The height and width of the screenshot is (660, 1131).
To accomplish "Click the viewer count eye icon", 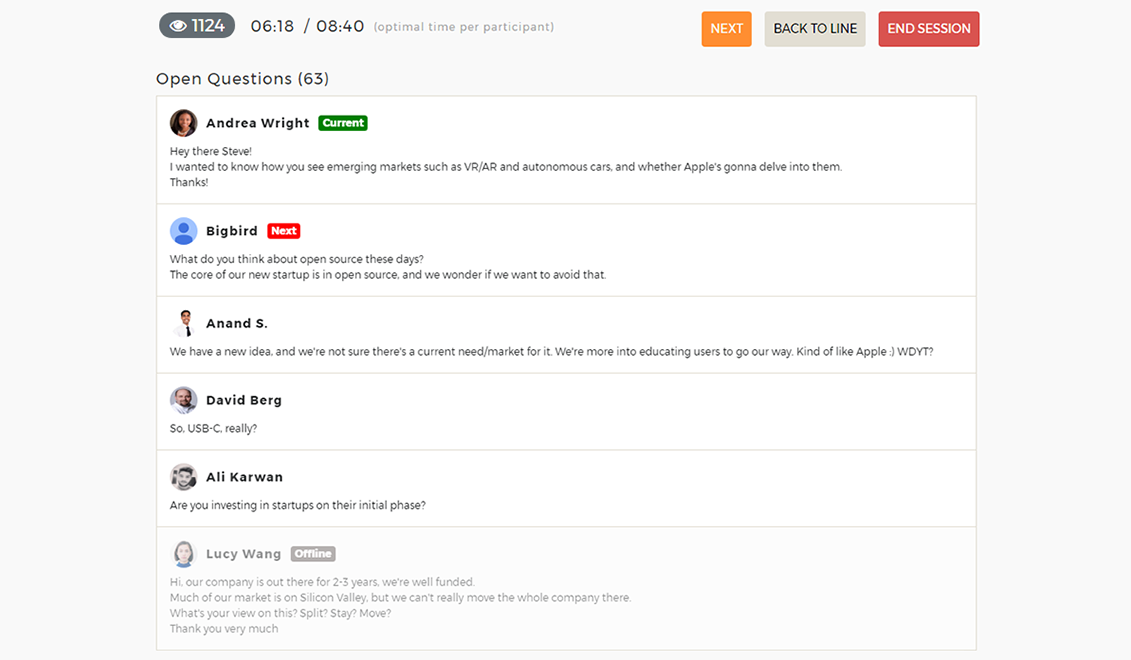I will tap(180, 25).
